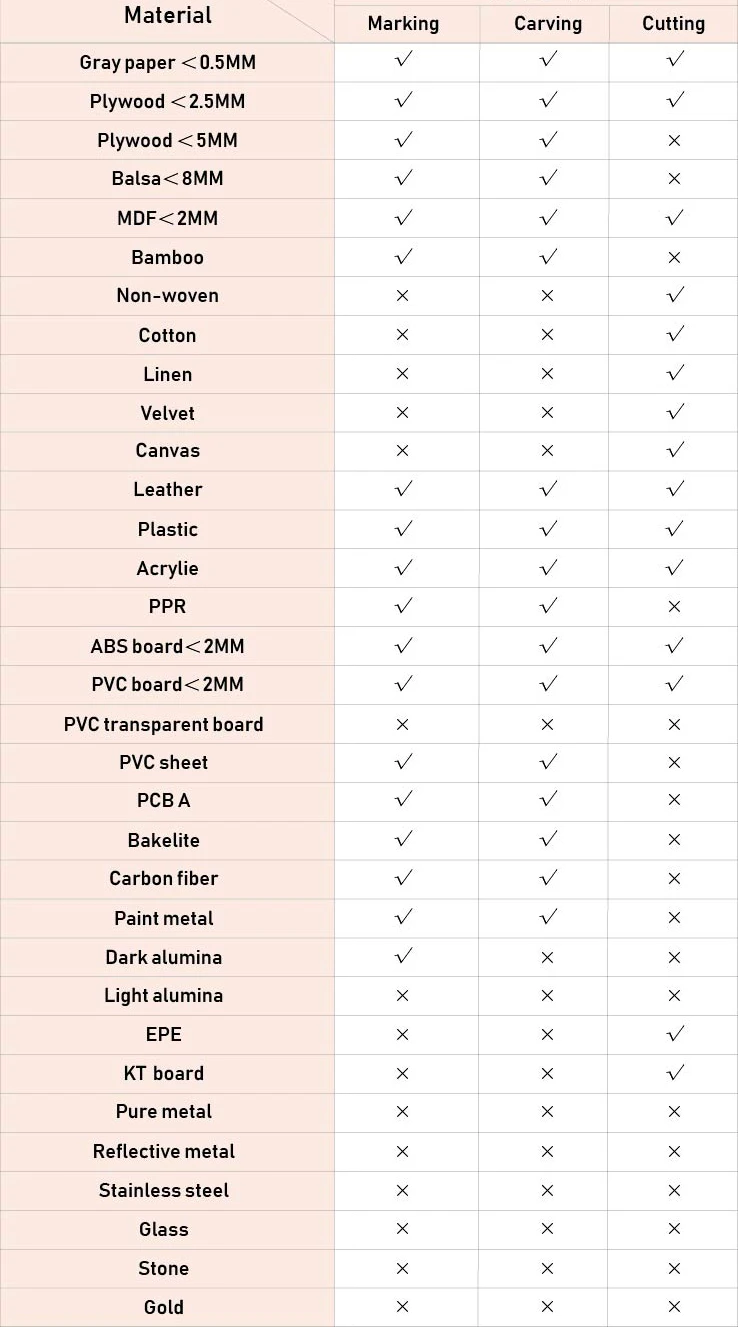Click the Cutting cross for Bamboo

pyautogui.click(x=674, y=257)
